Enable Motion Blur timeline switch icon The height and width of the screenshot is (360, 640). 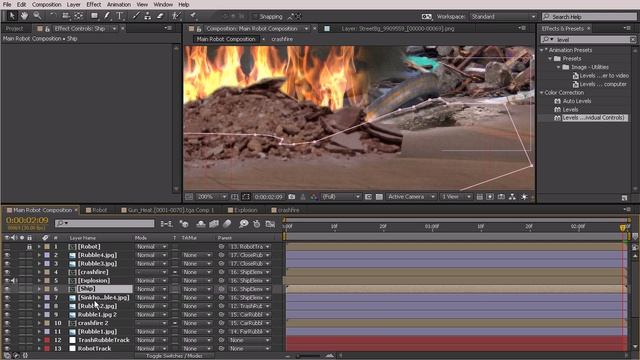(227, 224)
